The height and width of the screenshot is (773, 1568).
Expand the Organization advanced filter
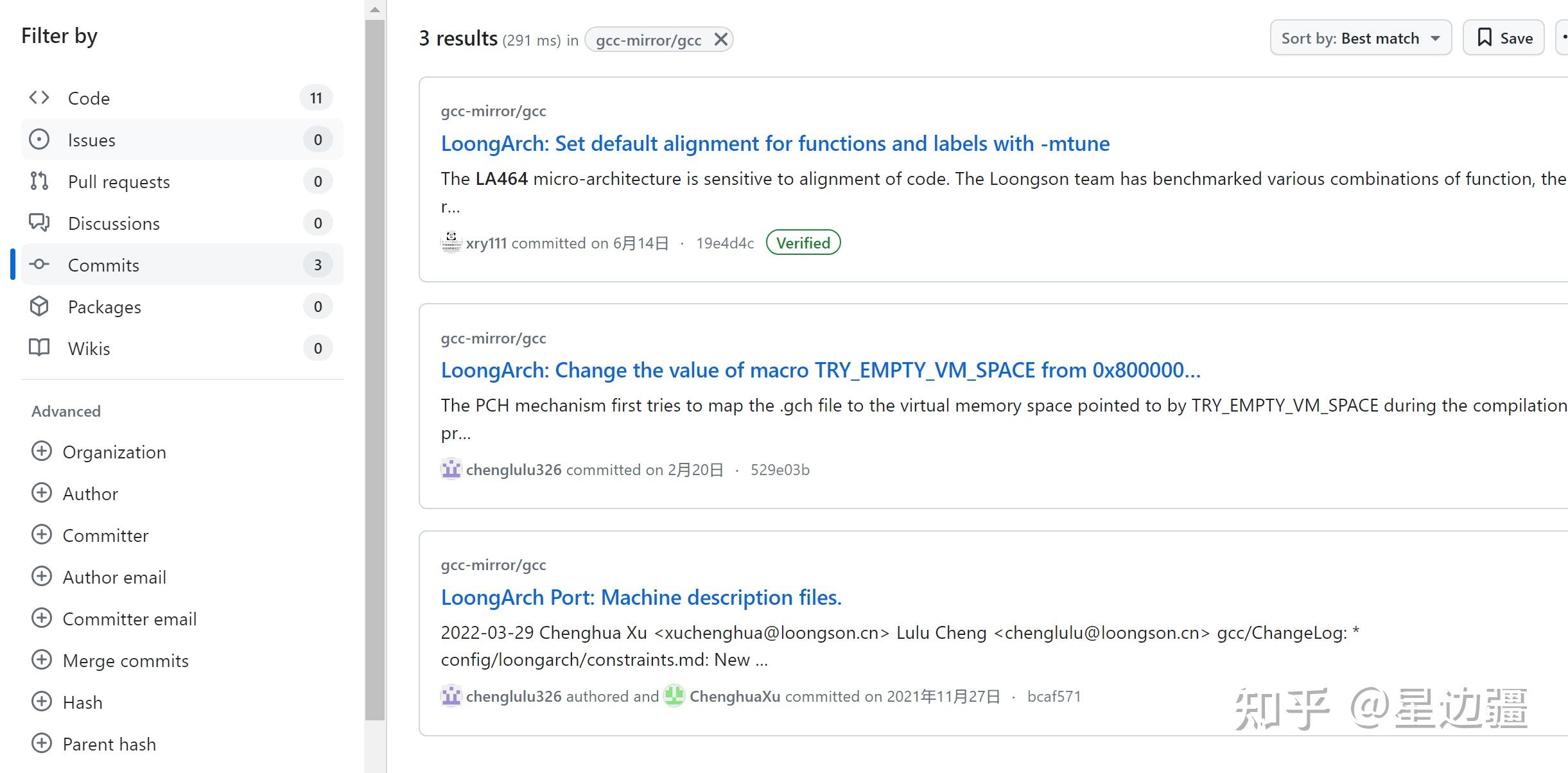point(42,451)
